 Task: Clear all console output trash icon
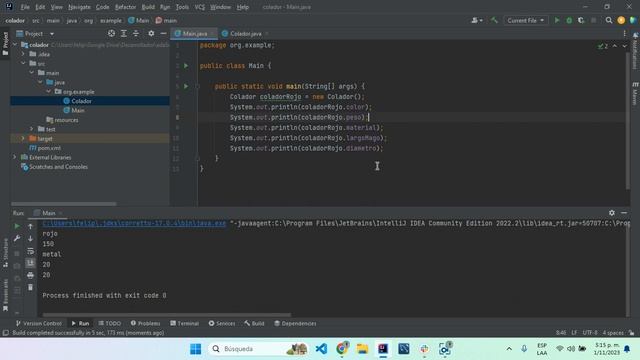coord(30,287)
